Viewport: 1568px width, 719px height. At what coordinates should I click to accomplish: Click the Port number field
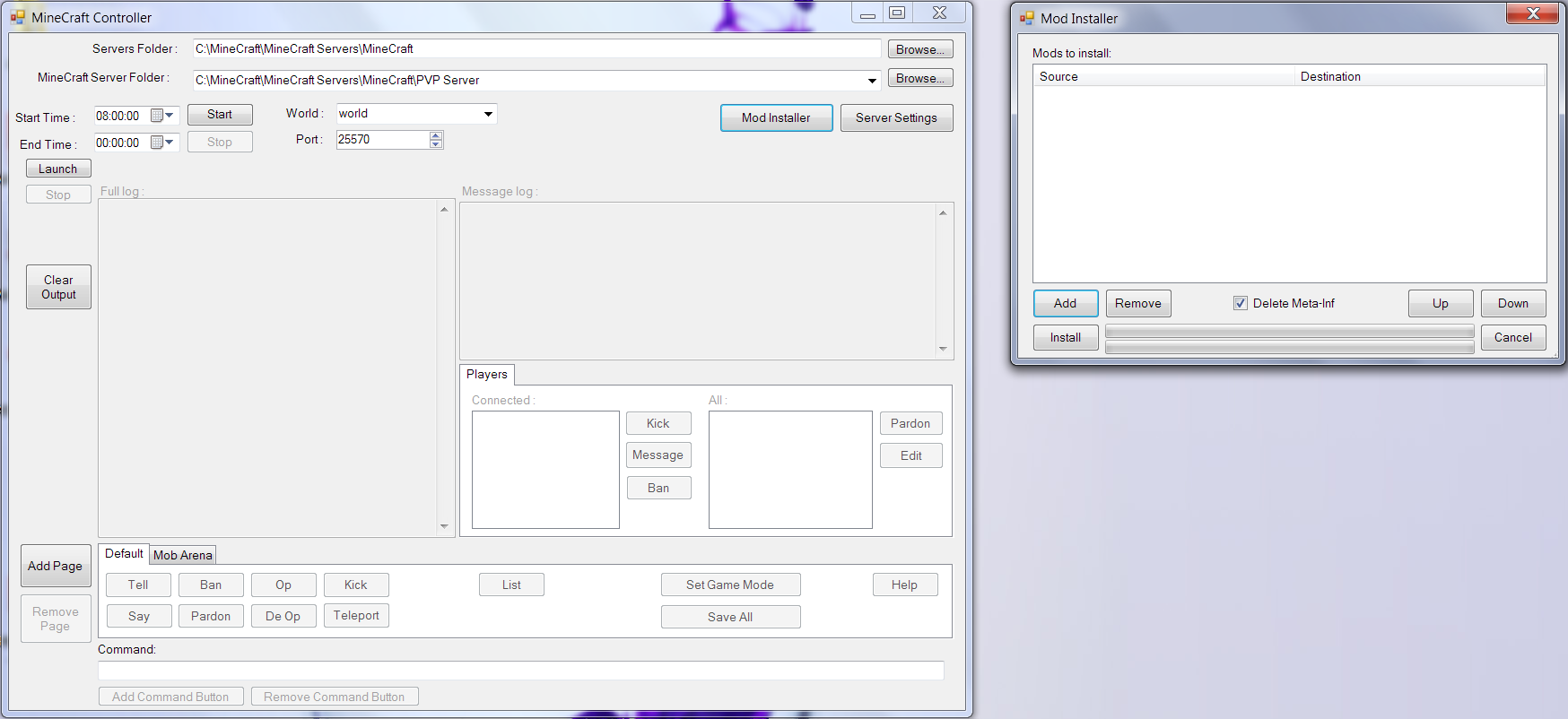(383, 140)
